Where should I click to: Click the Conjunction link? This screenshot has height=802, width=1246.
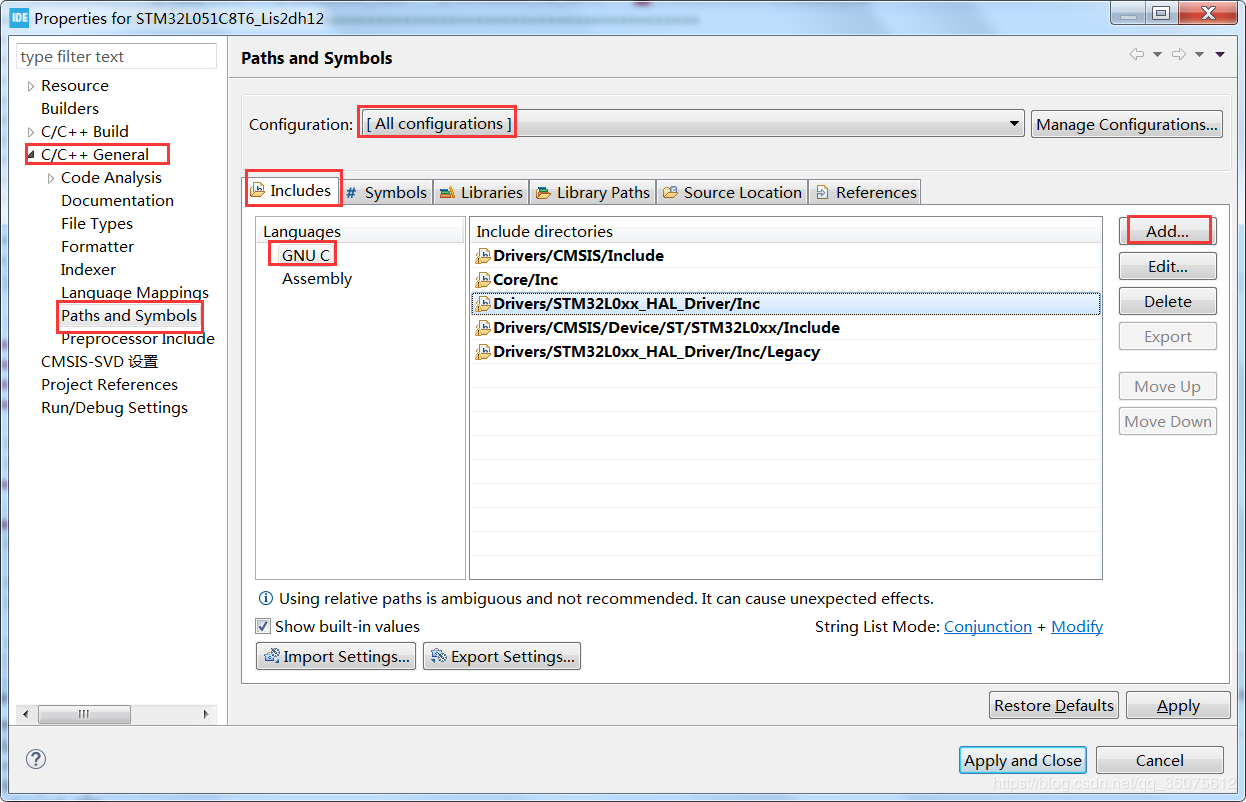pyautogui.click(x=988, y=626)
